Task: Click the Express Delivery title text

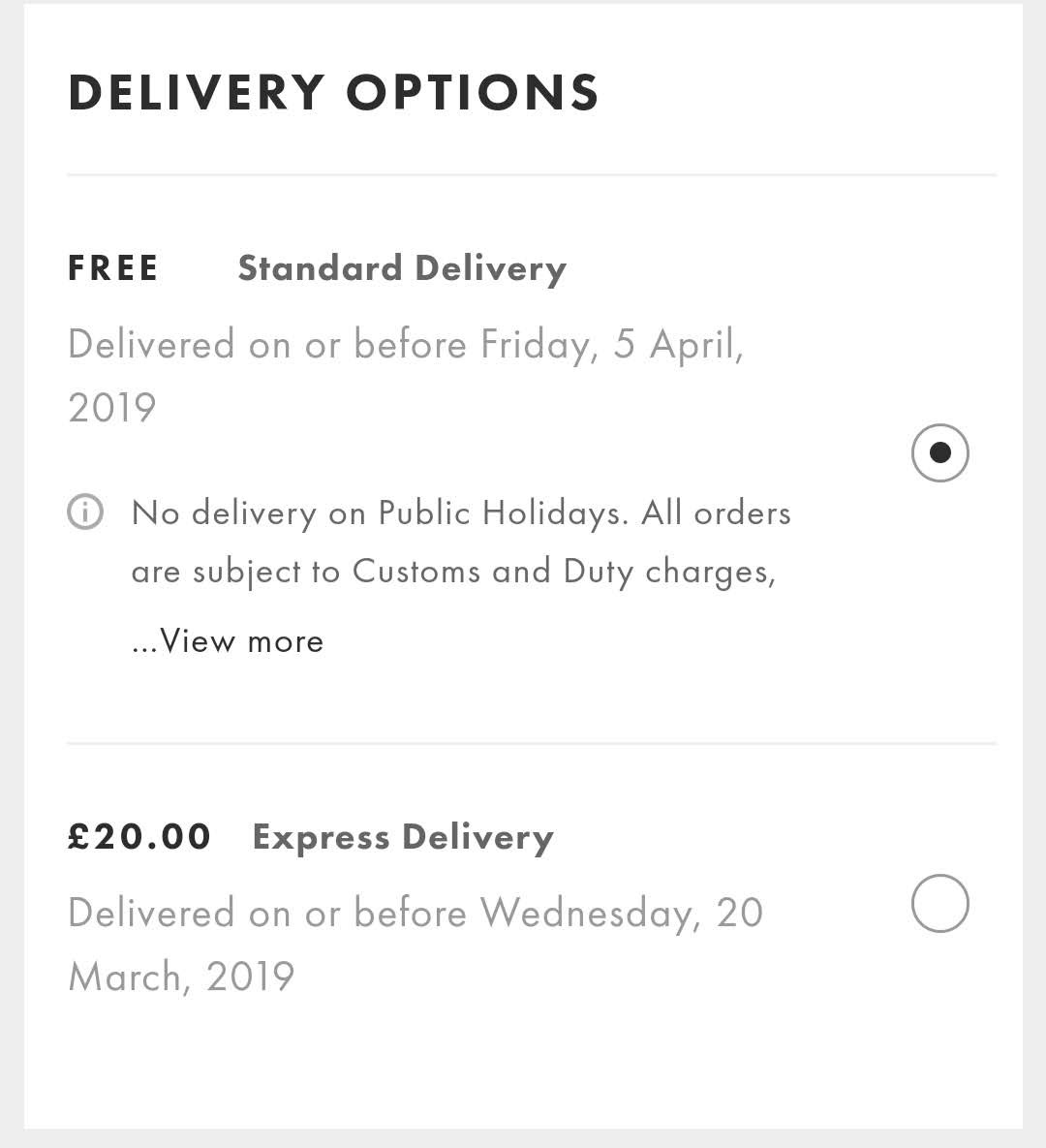Action: click(x=401, y=837)
